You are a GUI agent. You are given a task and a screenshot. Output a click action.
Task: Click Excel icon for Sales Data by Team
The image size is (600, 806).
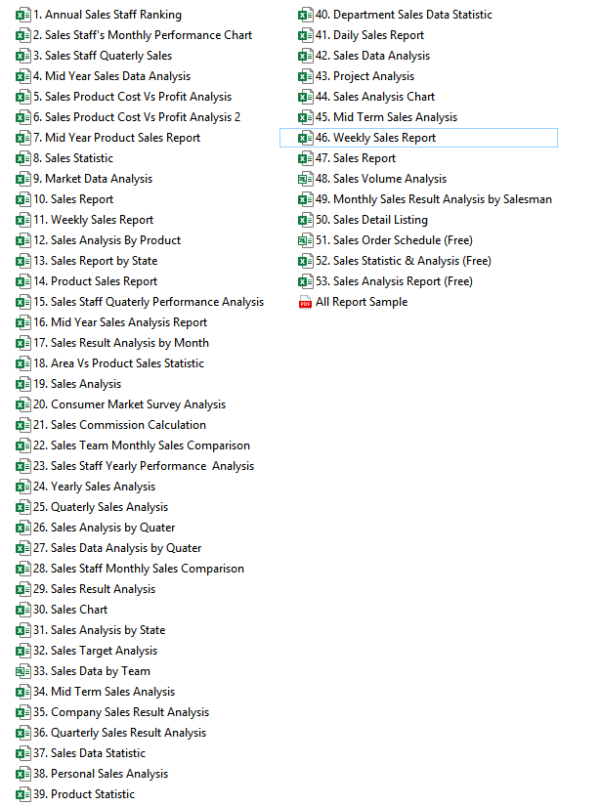[x=23, y=671]
